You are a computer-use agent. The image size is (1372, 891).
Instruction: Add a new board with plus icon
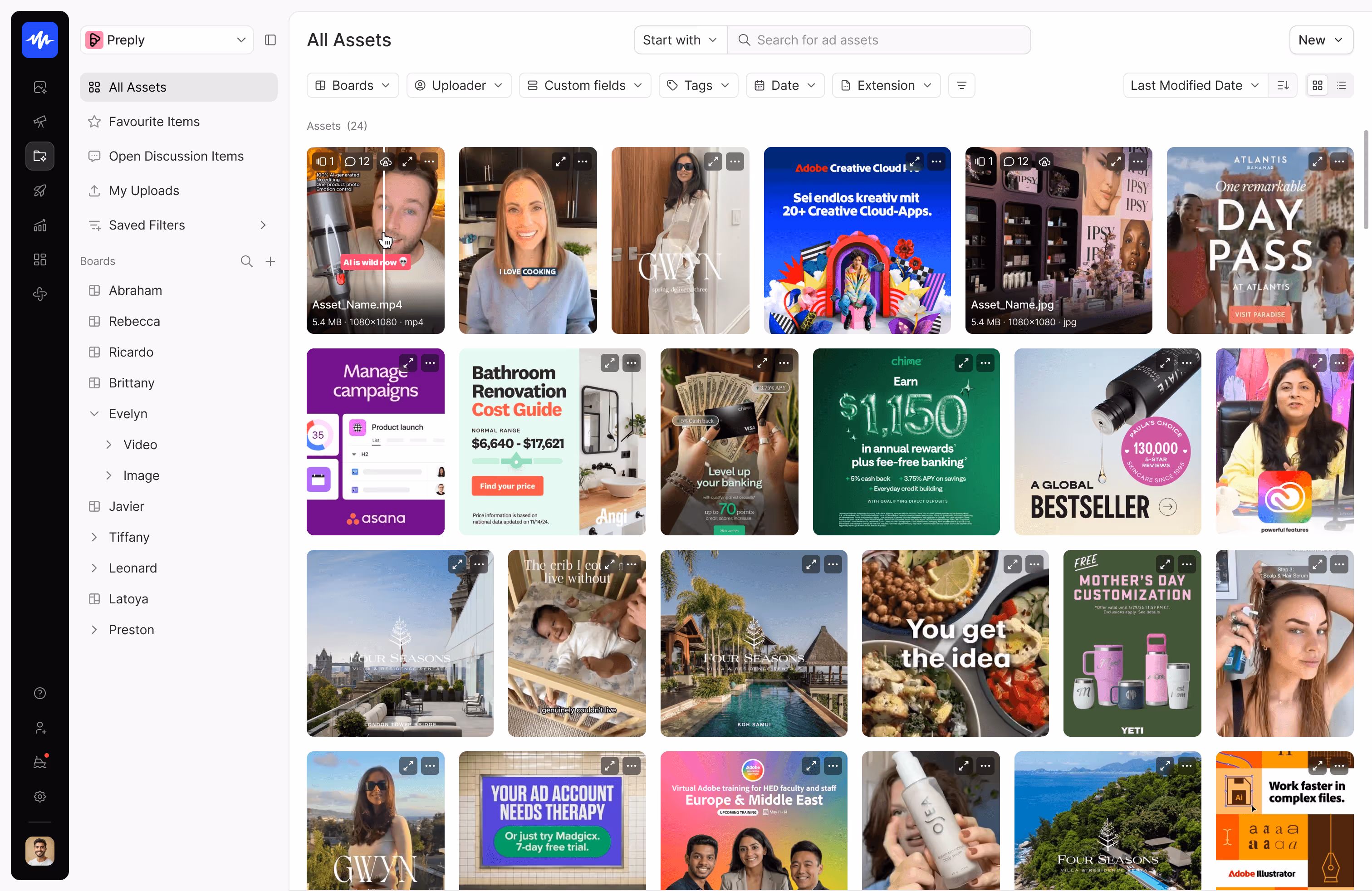[x=270, y=261]
